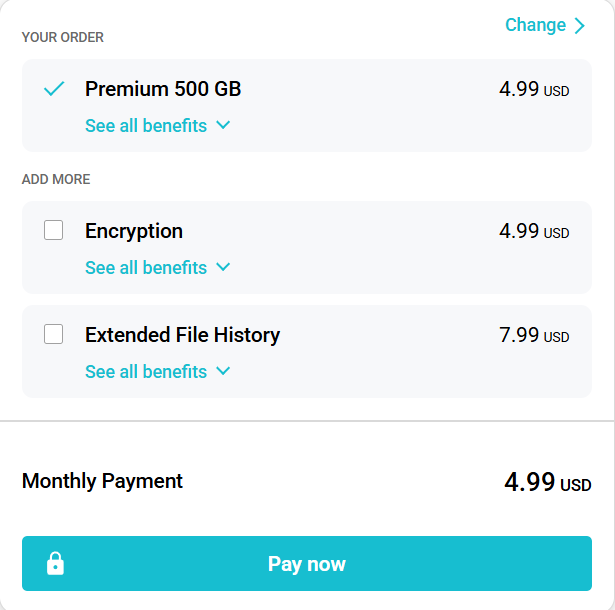Show "See all benefits" for Extended File History
Screen dimensions: 615x610
tap(146, 372)
